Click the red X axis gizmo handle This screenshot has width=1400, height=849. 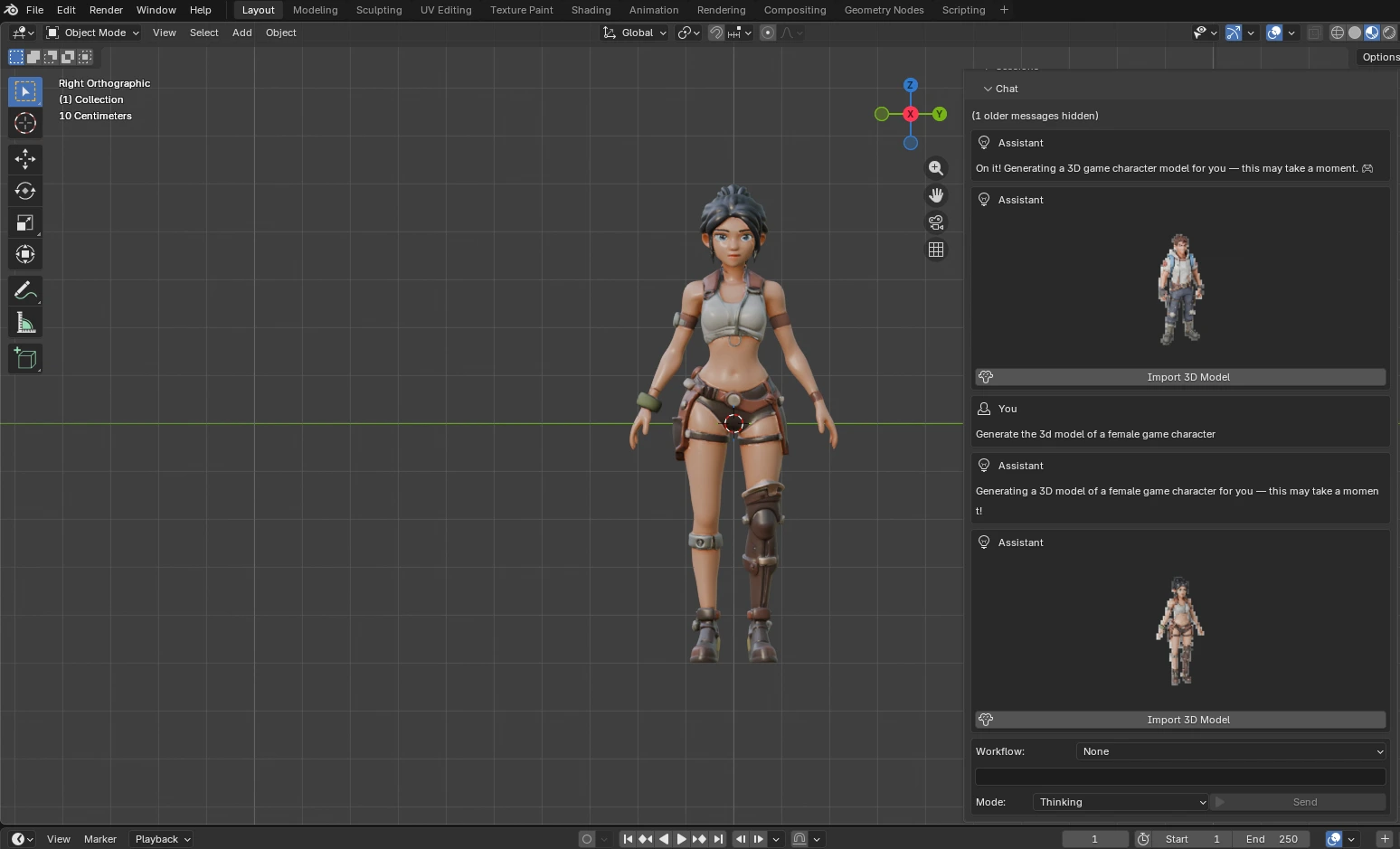click(x=911, y=114)
